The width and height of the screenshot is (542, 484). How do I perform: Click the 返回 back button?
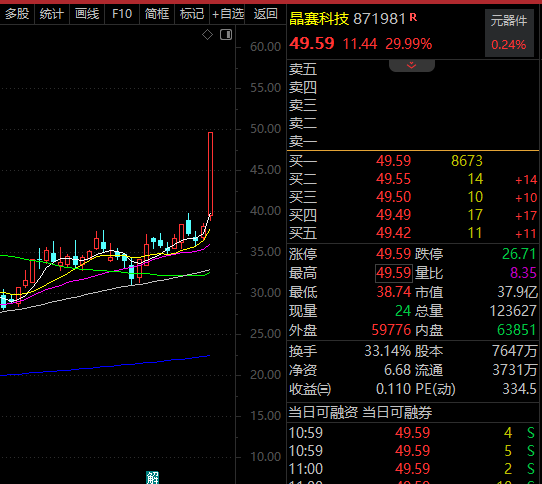click(x=265, y=14)
